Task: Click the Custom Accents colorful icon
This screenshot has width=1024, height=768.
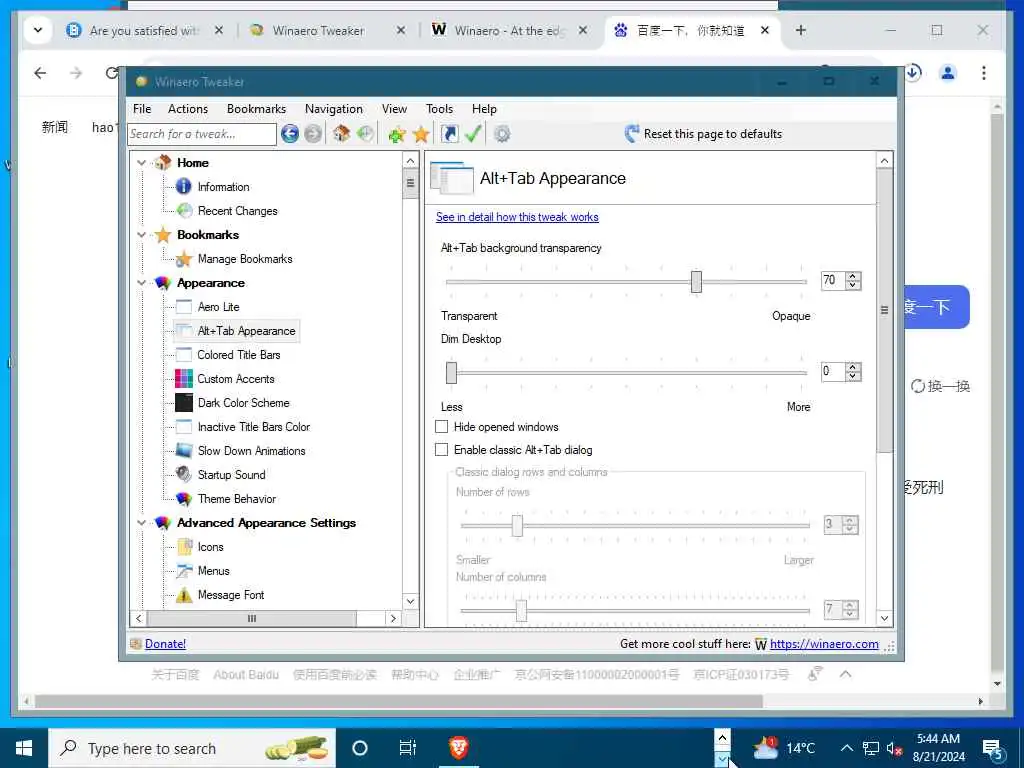Action: (184, 379)
